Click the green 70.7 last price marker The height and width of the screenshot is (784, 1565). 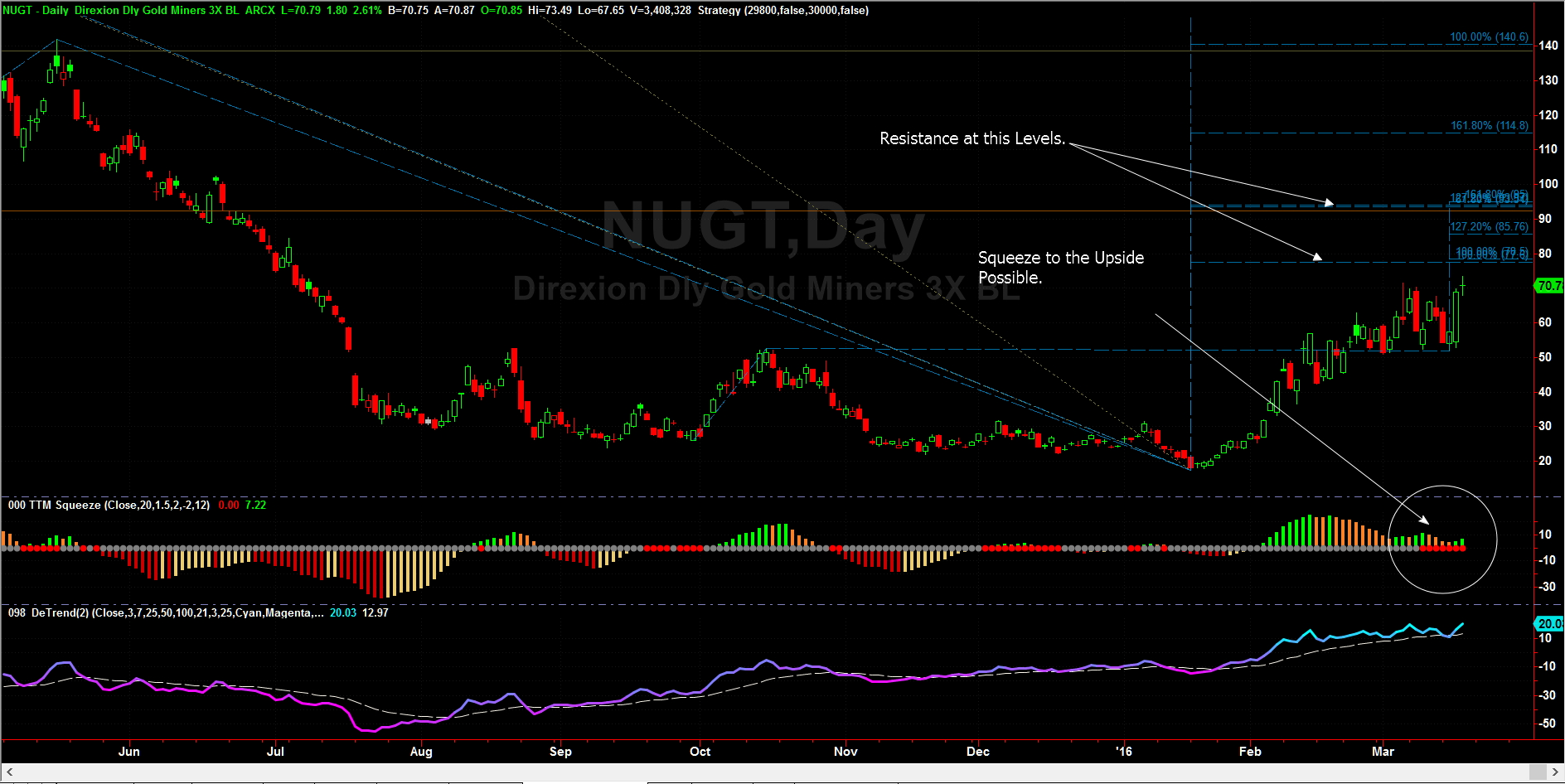pyautogui.click(x=1548, y=286)
